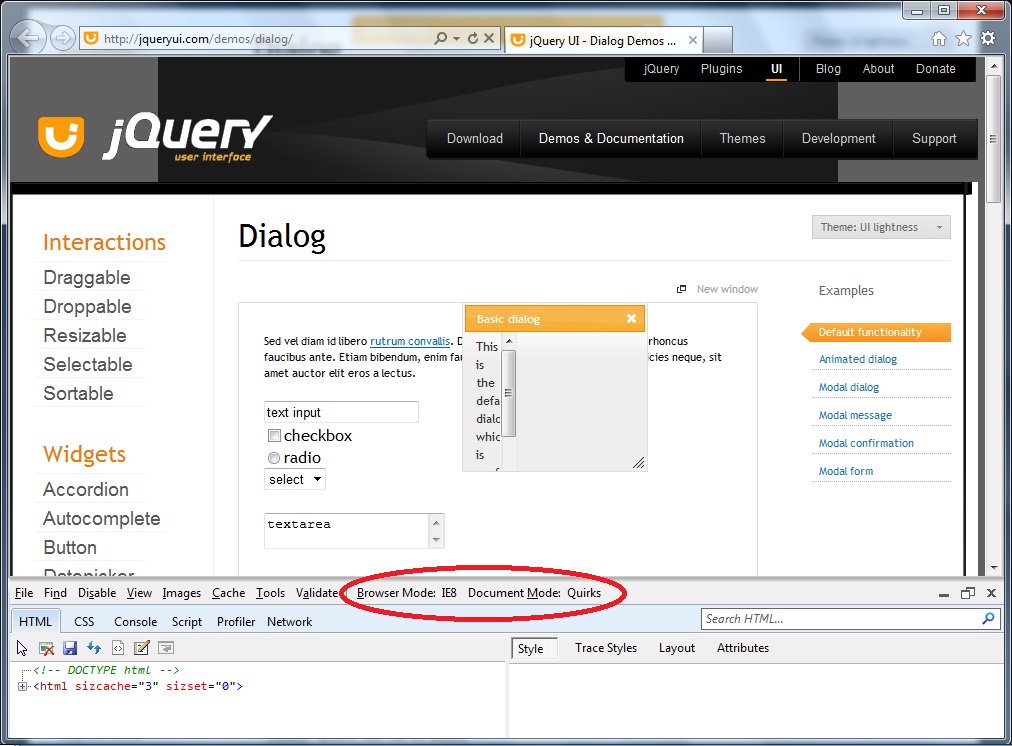Click the scrollbar thumb inside Basic dialog
Screen dimensions: 1012x746
coord(508,392)
